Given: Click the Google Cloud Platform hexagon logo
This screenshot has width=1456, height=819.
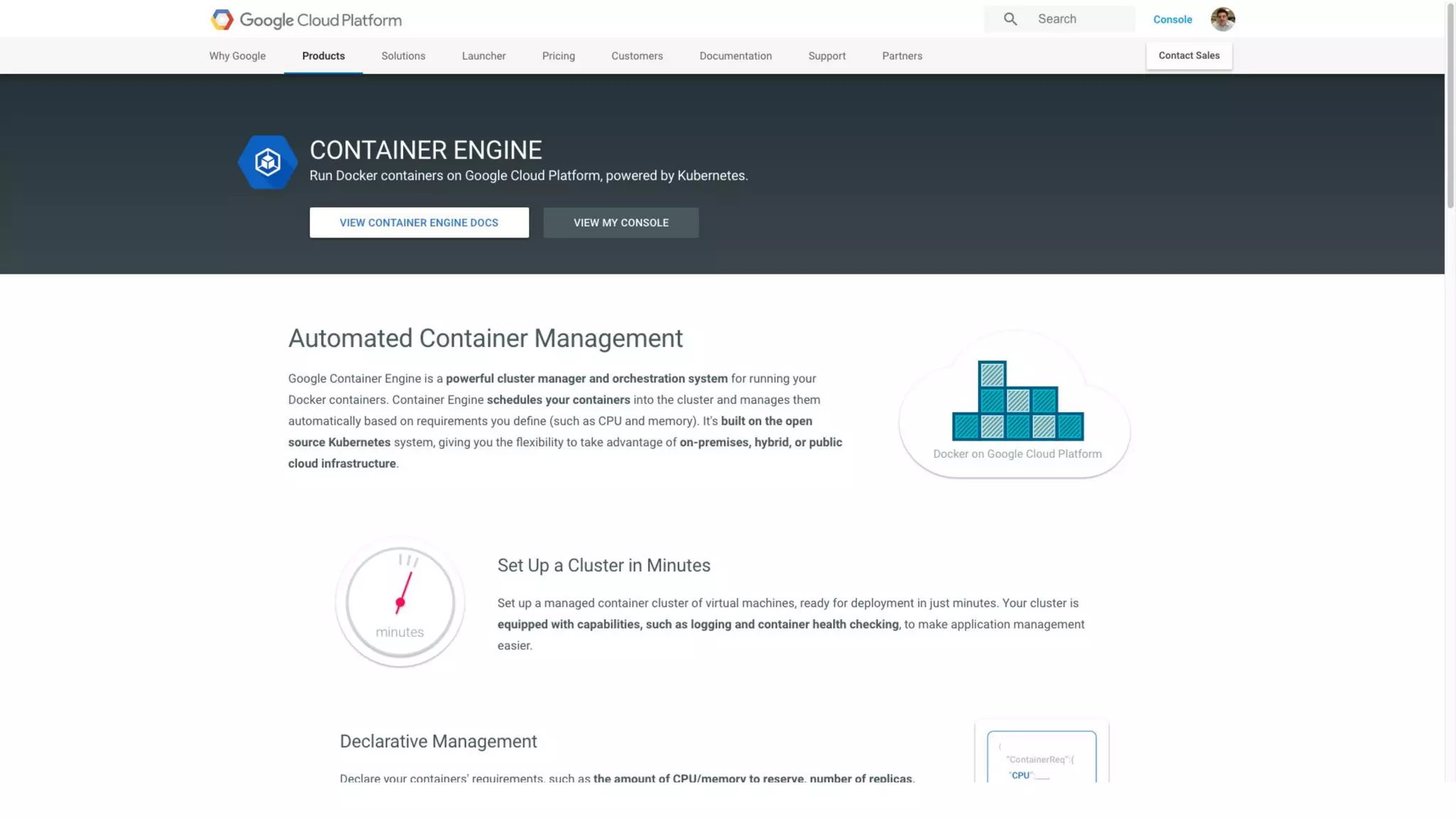Looking at the screenshot, I should click(222, 20).
